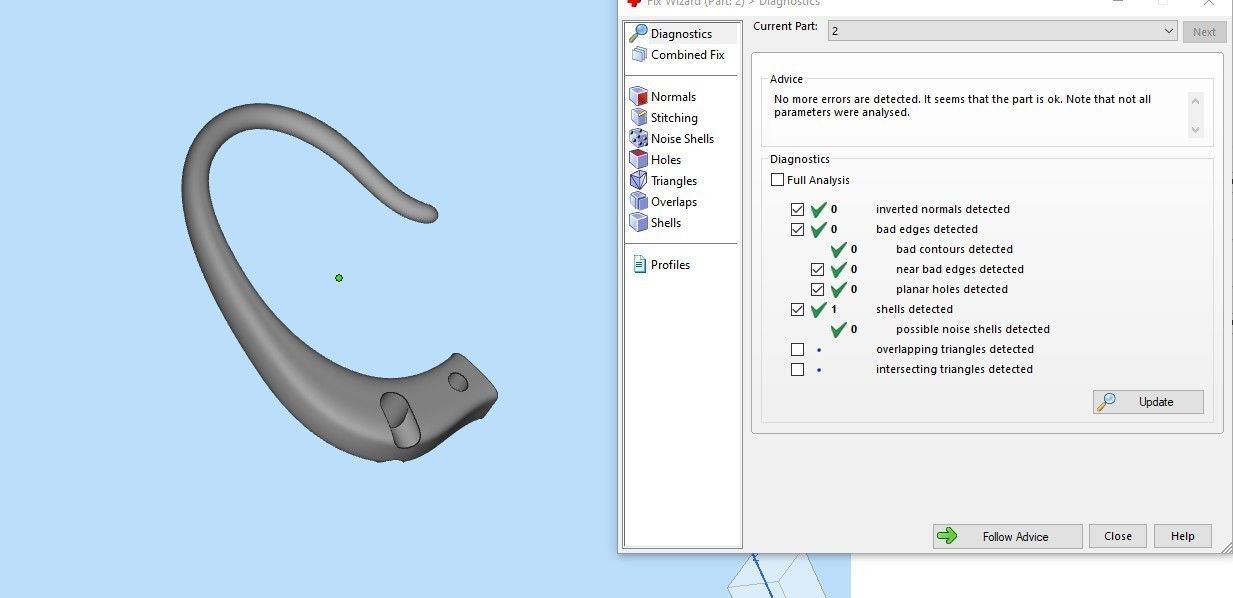Click the Advice box scroll up arrow

1194,100
